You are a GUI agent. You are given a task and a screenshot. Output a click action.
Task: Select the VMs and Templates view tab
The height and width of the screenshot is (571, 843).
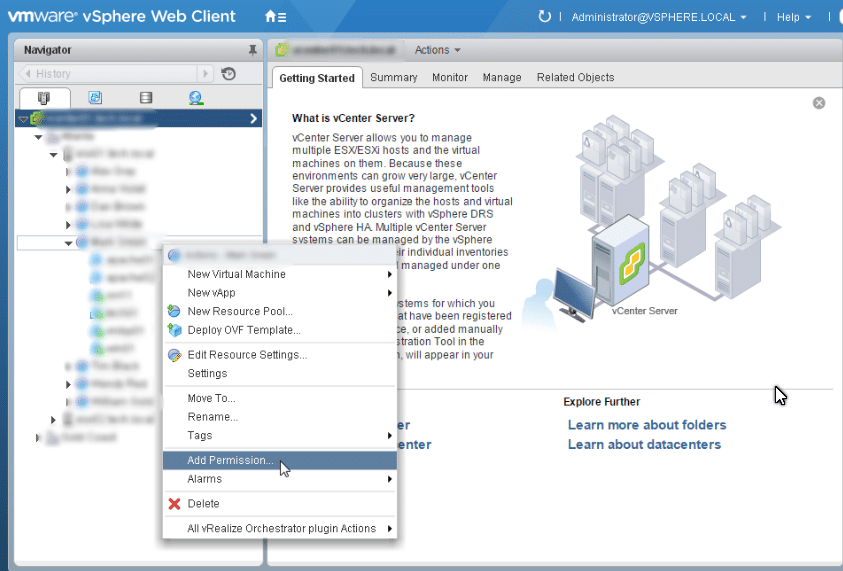[x=95, y=97]
